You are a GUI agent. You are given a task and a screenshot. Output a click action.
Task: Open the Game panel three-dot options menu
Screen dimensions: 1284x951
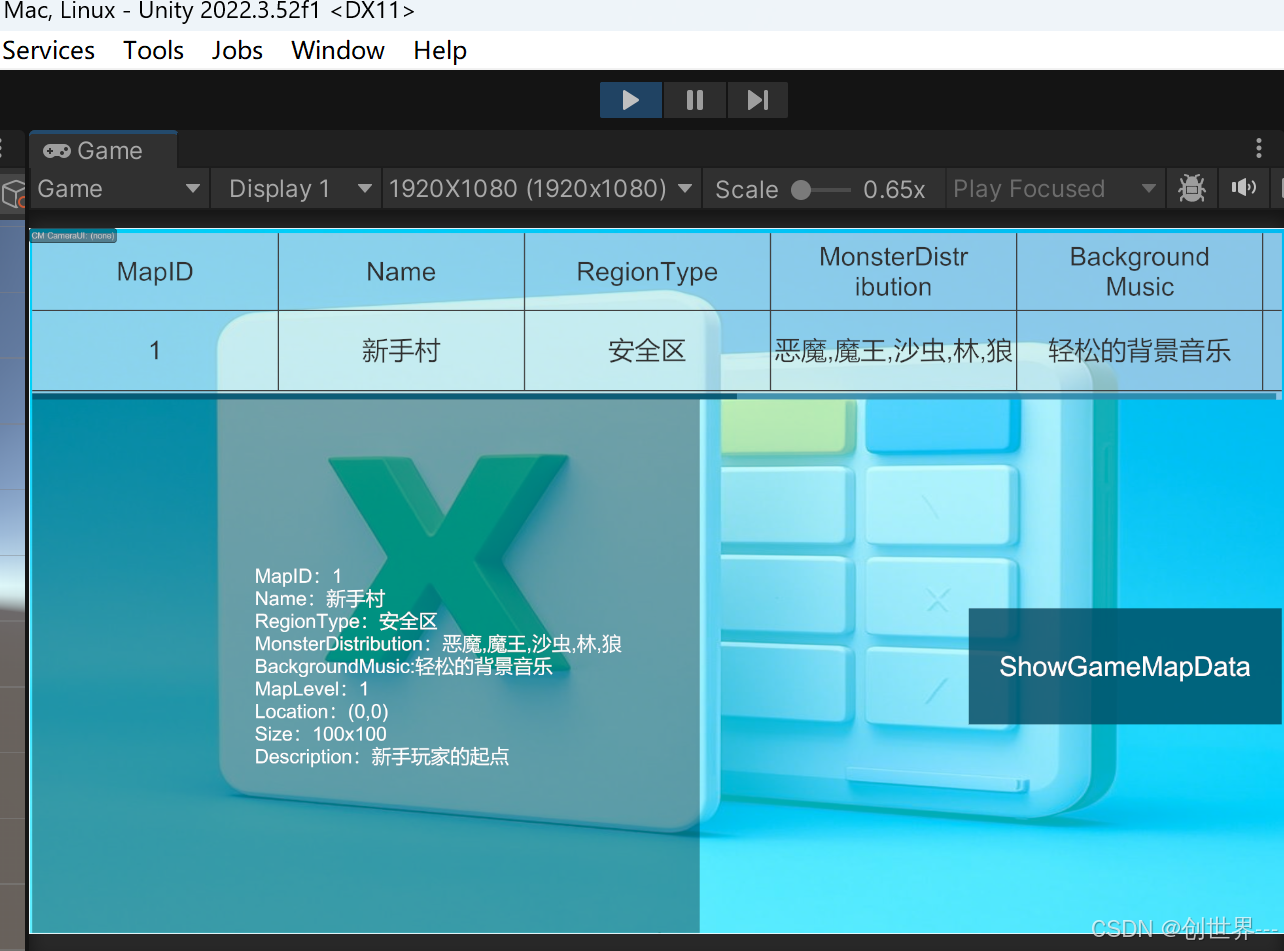1259,149
